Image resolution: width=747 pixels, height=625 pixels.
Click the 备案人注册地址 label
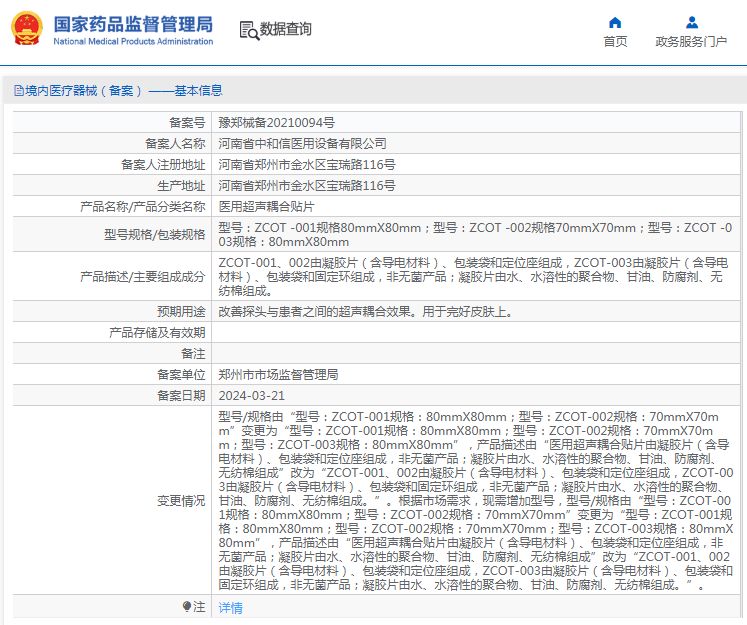163,164
